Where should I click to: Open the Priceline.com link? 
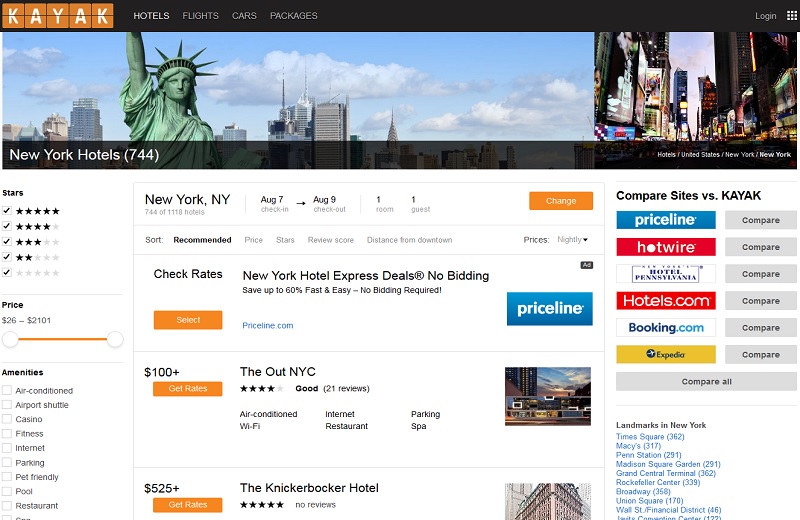267,326
